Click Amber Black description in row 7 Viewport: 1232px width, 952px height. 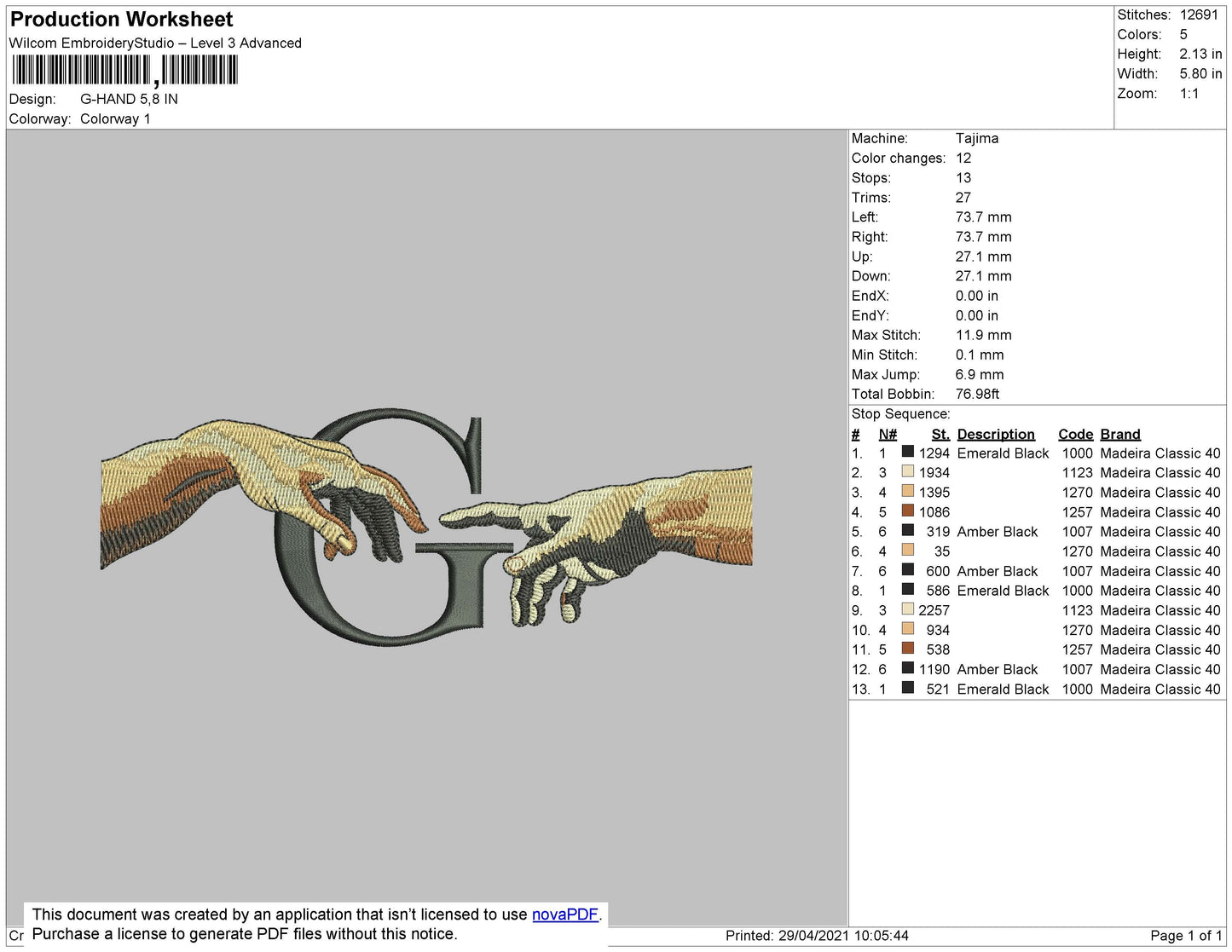998,571
